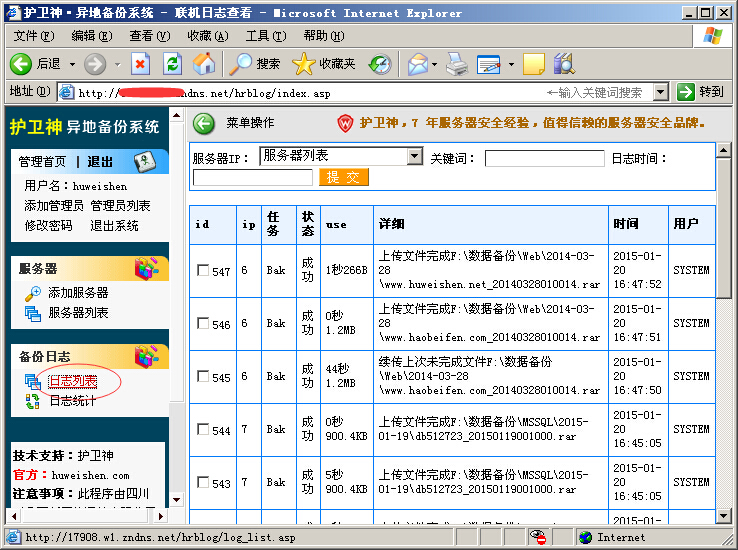Open the 工具(T) menu

click(266, 36)
